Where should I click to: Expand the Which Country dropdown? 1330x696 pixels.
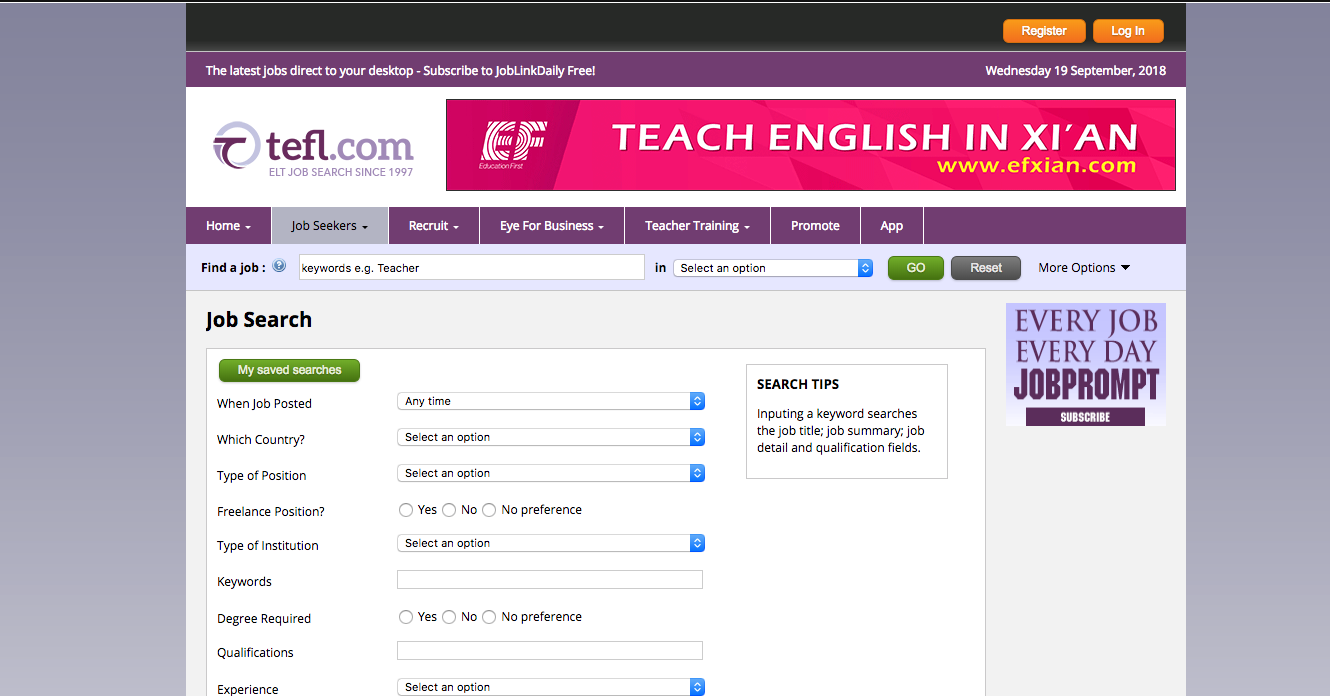click(550, 436)
